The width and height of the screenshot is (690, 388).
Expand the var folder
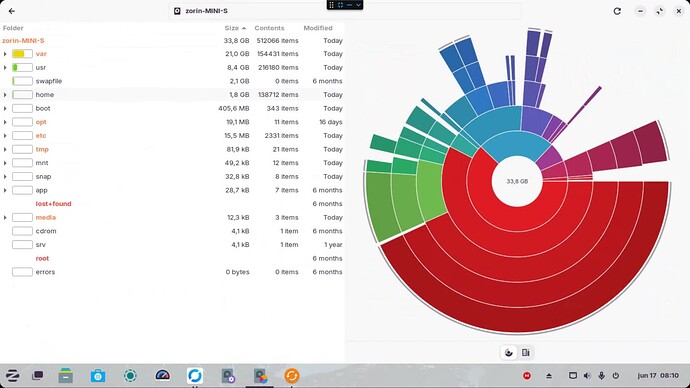coord(5,54)
